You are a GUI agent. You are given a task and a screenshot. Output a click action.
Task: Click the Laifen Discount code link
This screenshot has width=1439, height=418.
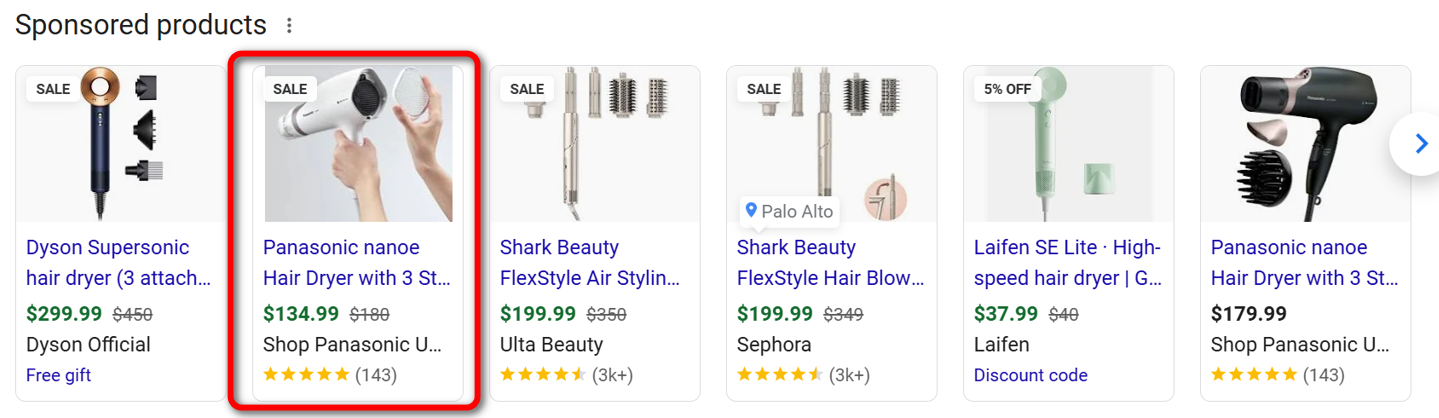click(x=1031, y=375)
